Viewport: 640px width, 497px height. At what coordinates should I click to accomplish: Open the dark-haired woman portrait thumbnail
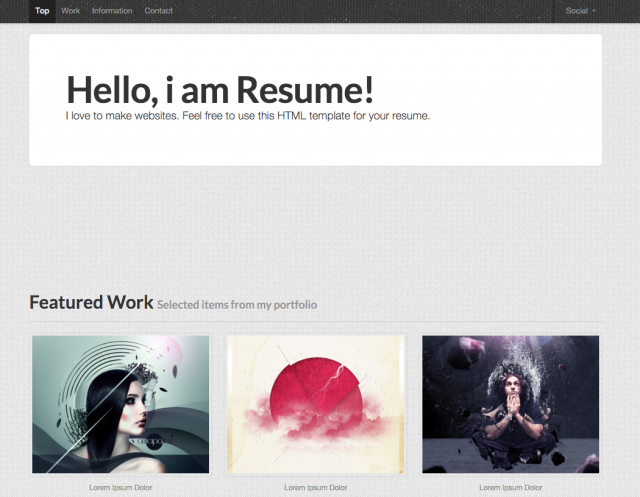[x=120, y=404]
